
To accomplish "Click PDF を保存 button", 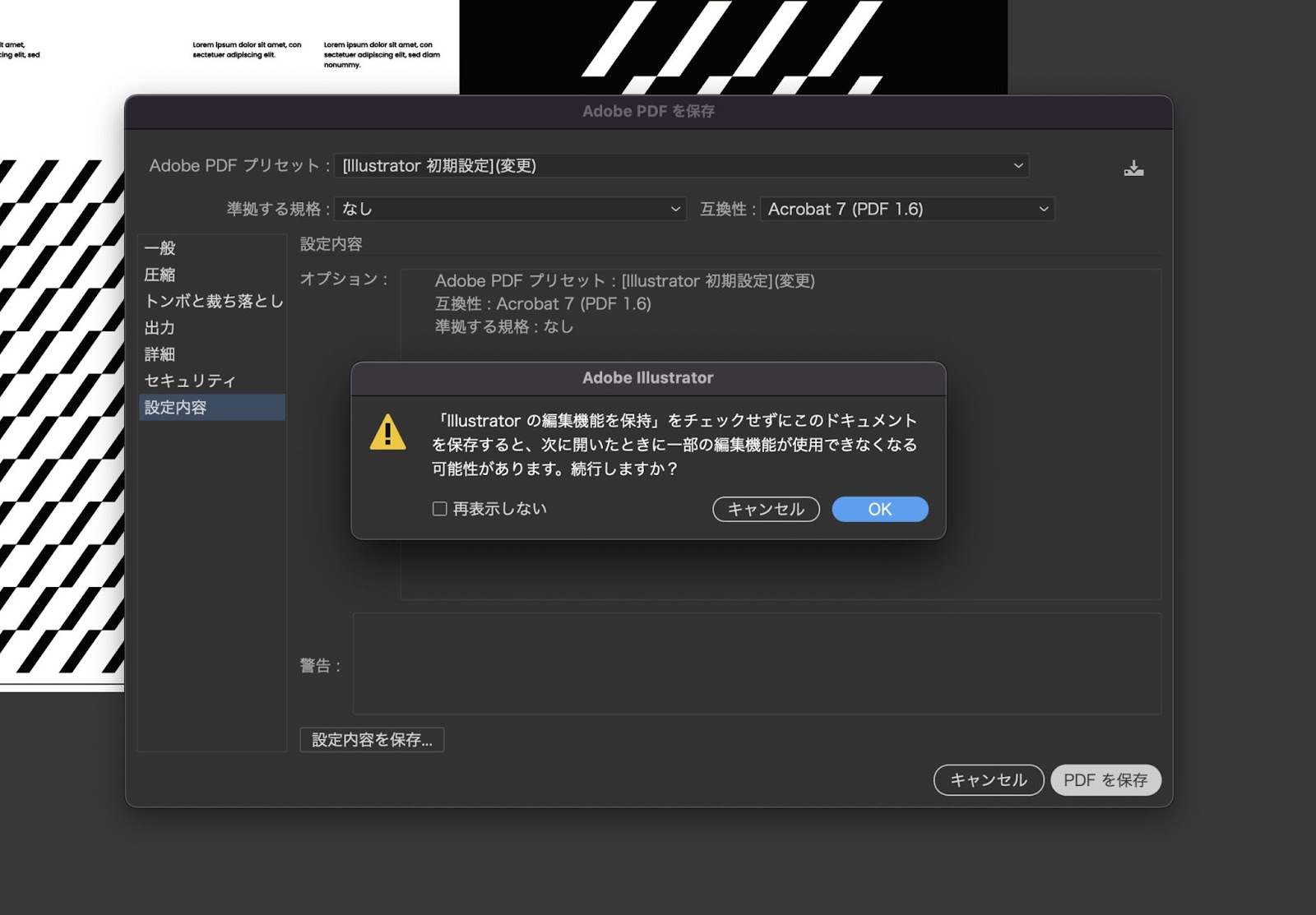I will (1105, 780).
